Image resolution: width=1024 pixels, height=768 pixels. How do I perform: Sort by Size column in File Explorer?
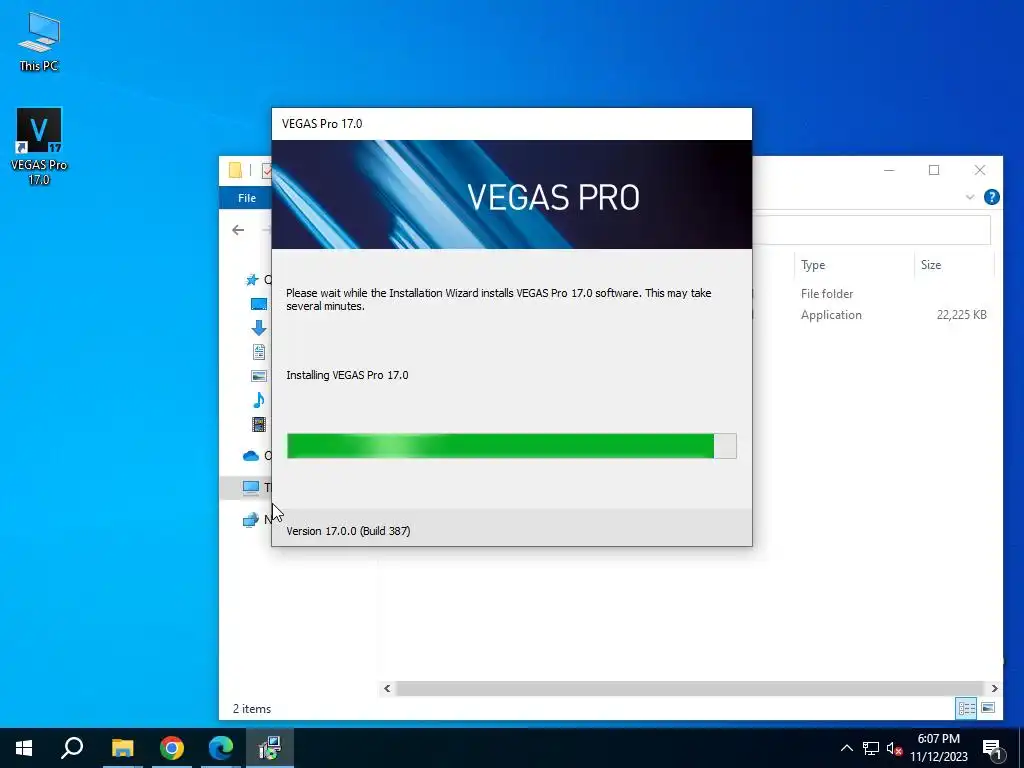(x=931, y=264)
